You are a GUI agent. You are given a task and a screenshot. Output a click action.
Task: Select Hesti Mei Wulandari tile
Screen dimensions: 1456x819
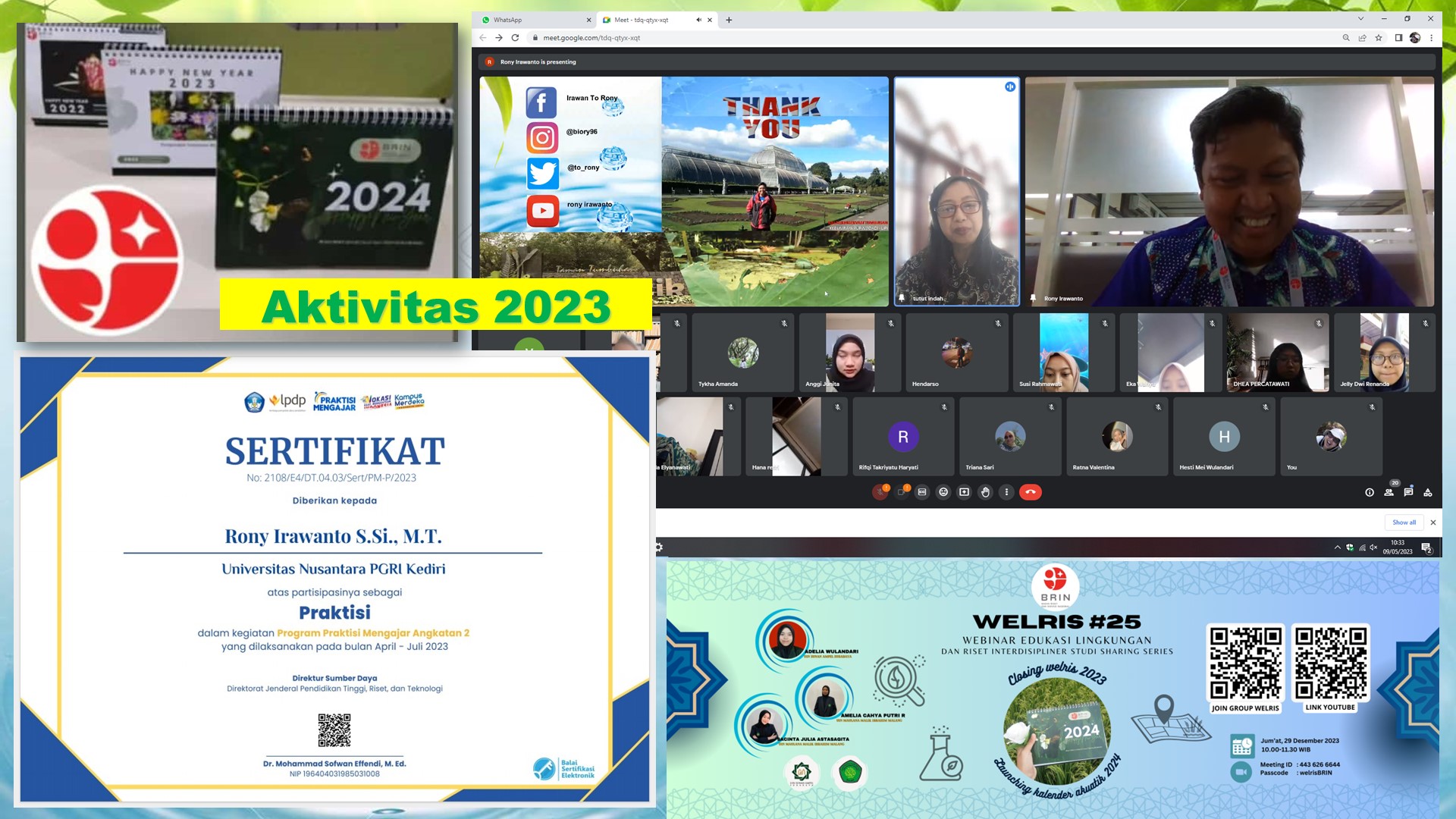1224,436
